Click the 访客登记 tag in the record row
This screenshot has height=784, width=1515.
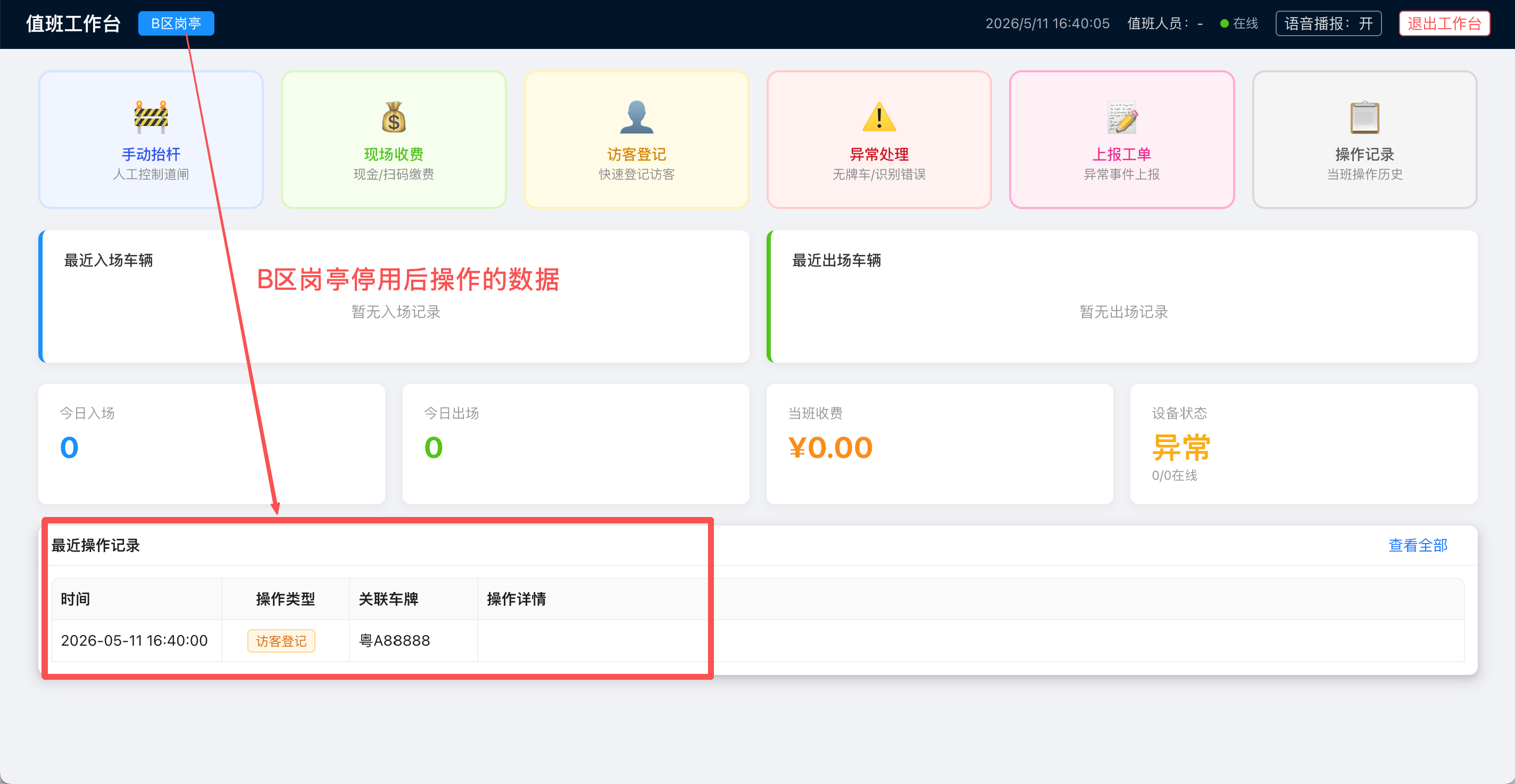281,640
